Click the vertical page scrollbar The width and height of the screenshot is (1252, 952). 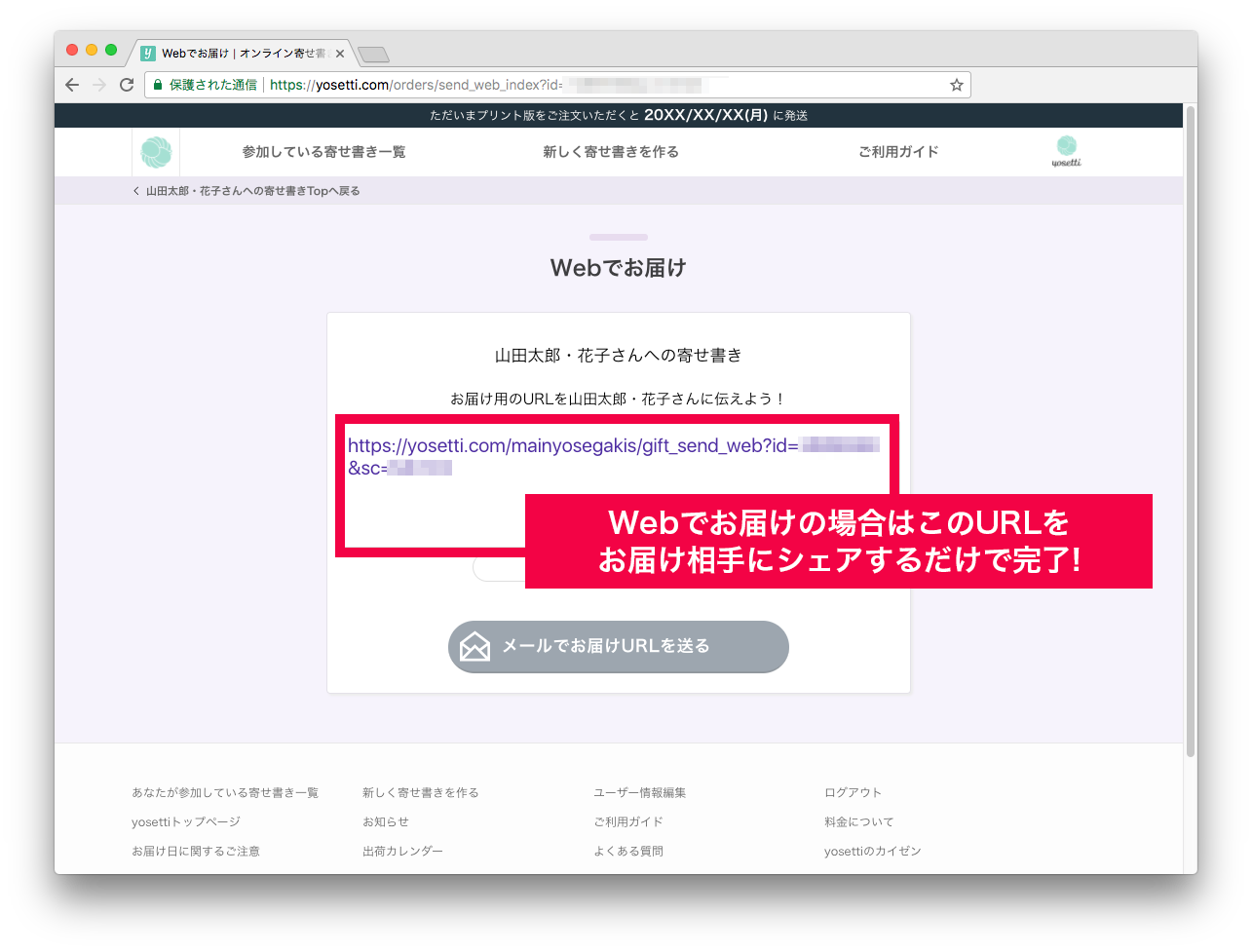tap(1190, 432)
